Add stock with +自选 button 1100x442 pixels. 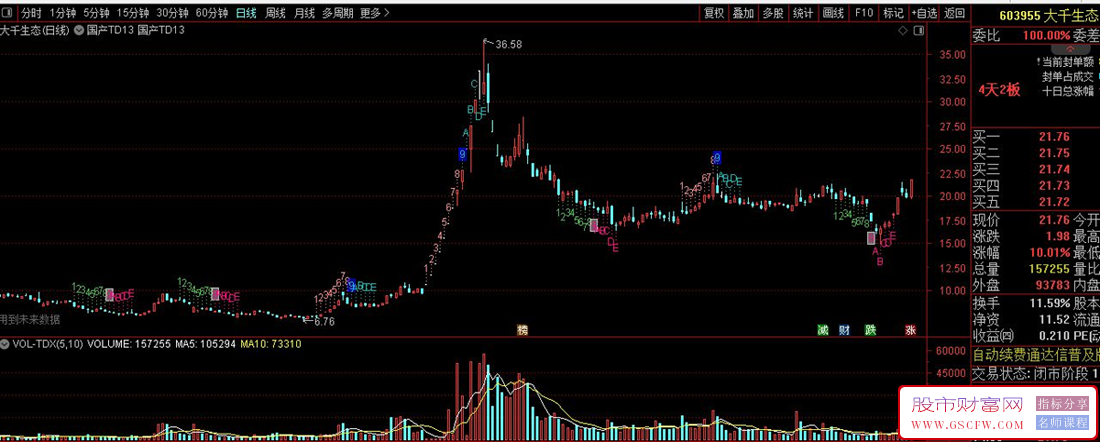[x=924, y=13]
